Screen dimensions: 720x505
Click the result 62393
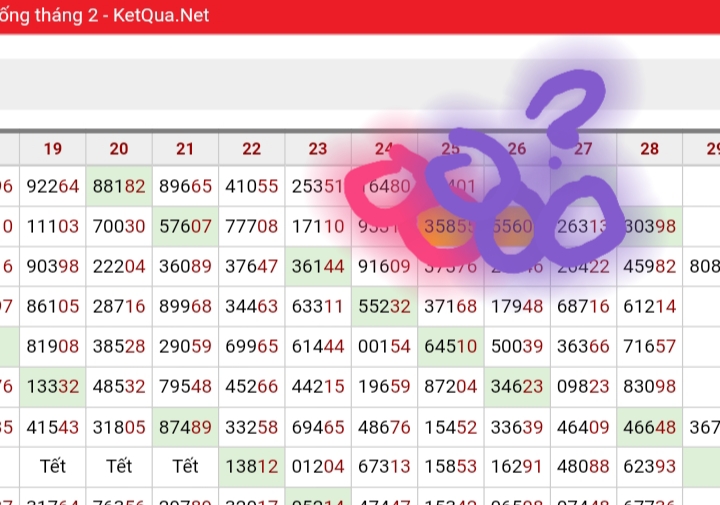pyautogui.click(x=649, y=466)
